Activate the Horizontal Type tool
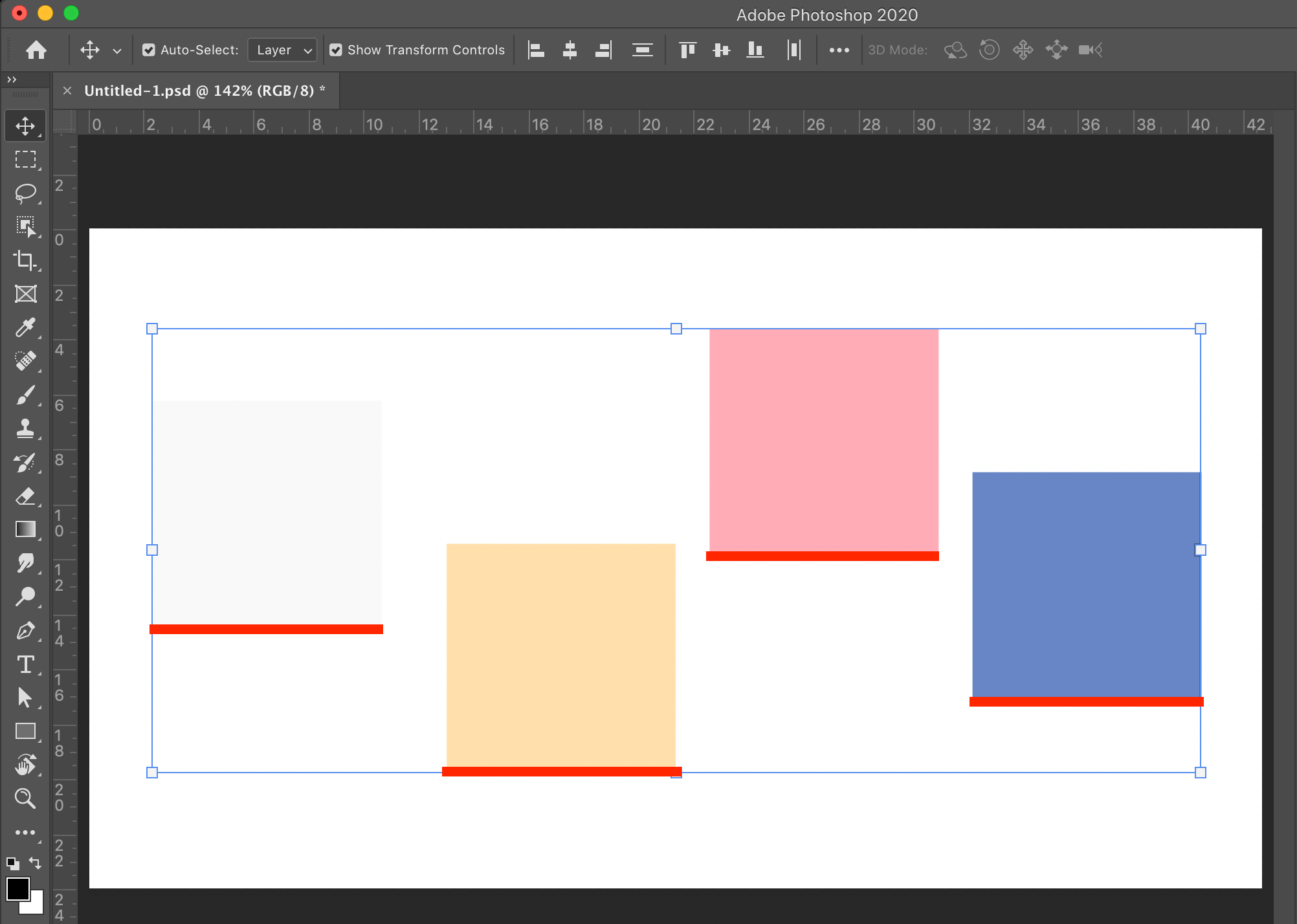Viewport: 1297px width, 924px height. (25, 665)
